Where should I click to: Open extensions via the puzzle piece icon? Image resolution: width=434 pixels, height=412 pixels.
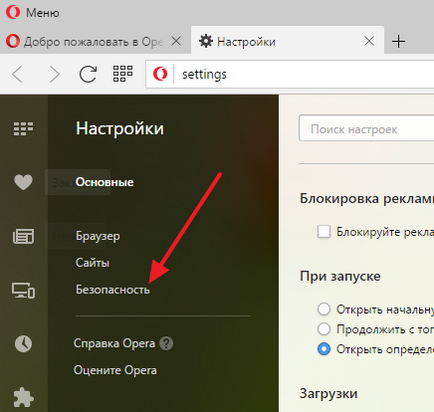[23, 397]
